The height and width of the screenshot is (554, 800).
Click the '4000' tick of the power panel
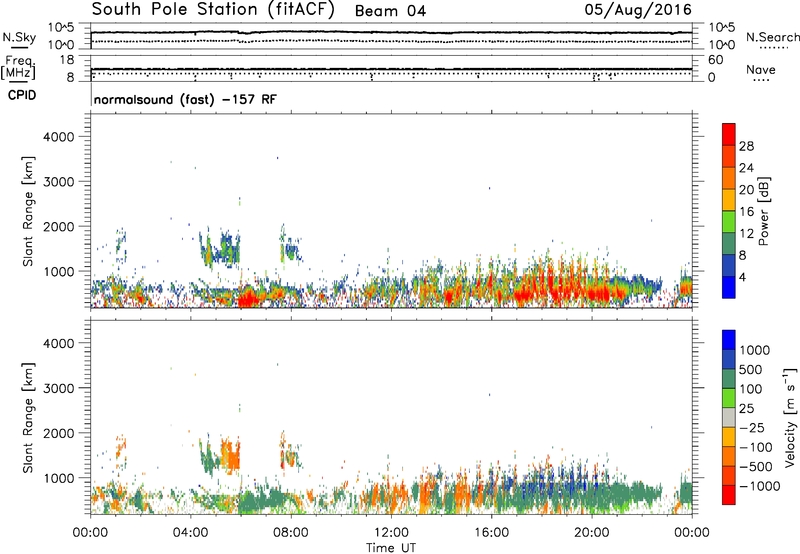pos(58,137)
